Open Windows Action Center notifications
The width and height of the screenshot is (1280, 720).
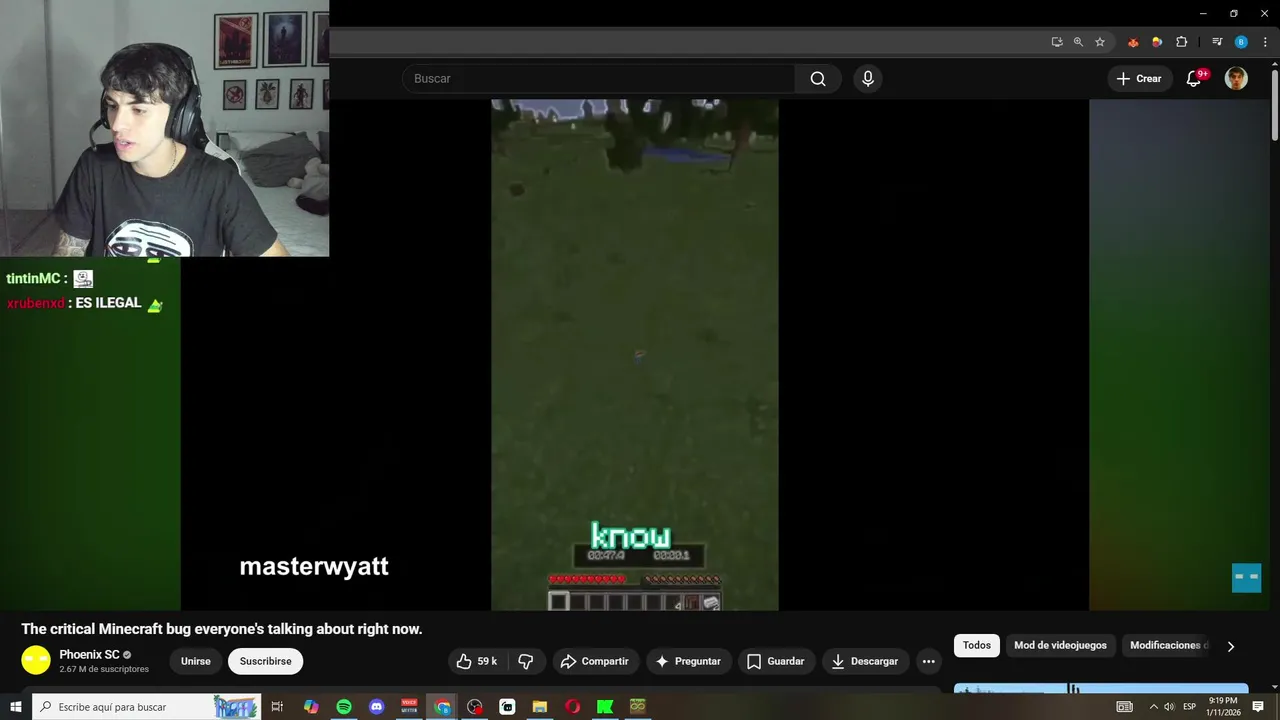[1258, 707]
